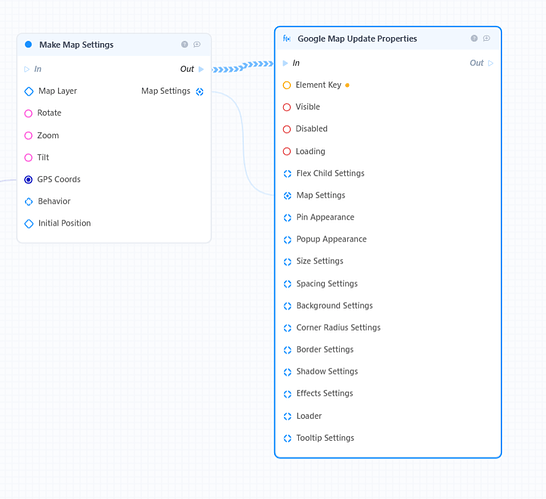Click the In execution pin on Make Map Settings

pyautogui.click(x=27, y=69)
